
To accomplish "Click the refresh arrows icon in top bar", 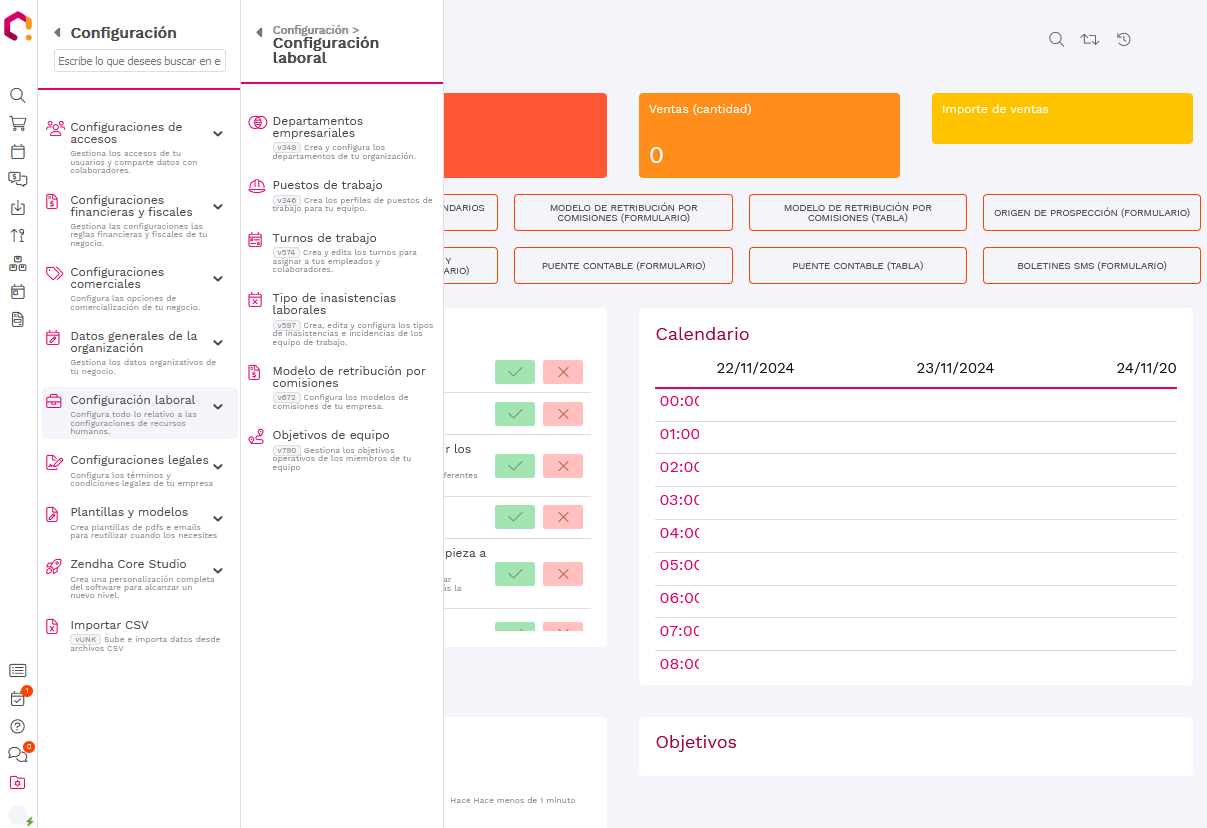I will (x=1090, y=40).
